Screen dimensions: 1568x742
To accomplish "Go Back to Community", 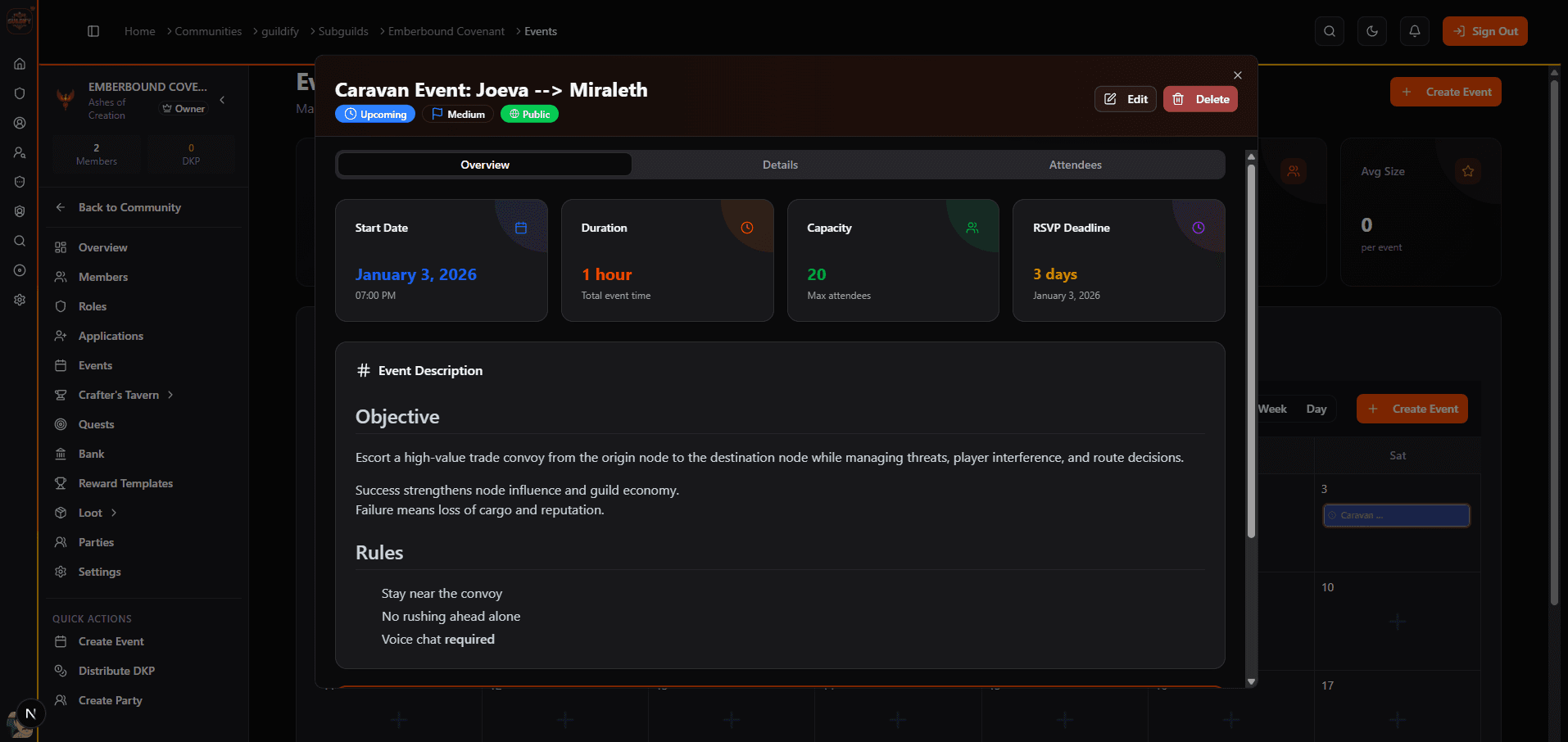I will [x=129, y=207].
